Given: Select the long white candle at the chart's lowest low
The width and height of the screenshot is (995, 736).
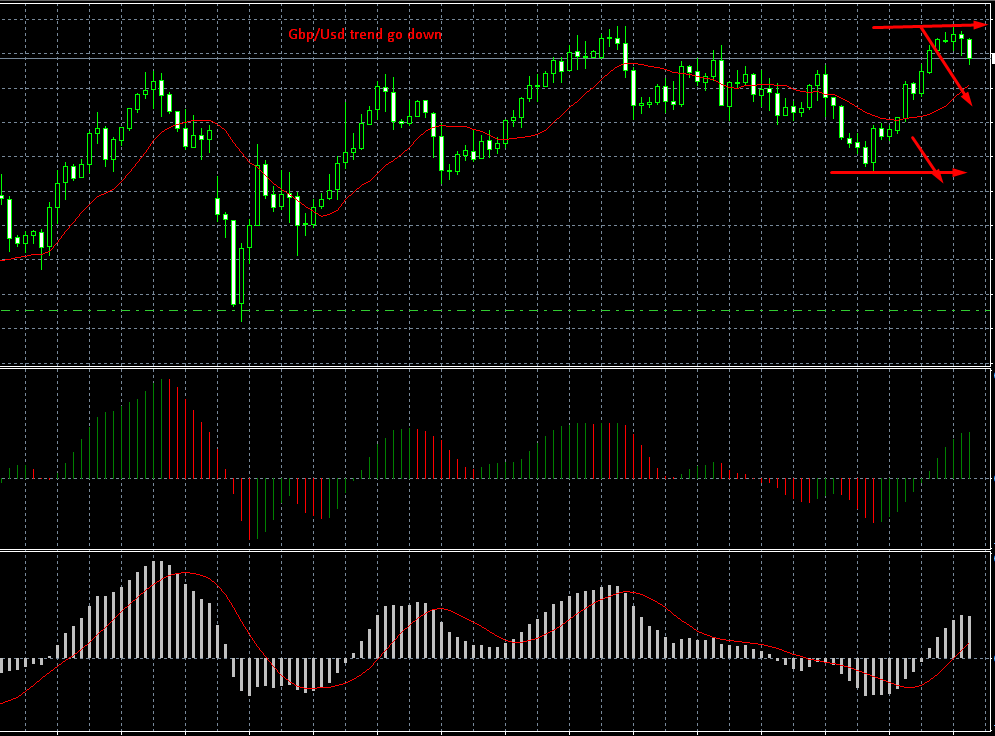Looking at the screenshot, I should 234,263.
